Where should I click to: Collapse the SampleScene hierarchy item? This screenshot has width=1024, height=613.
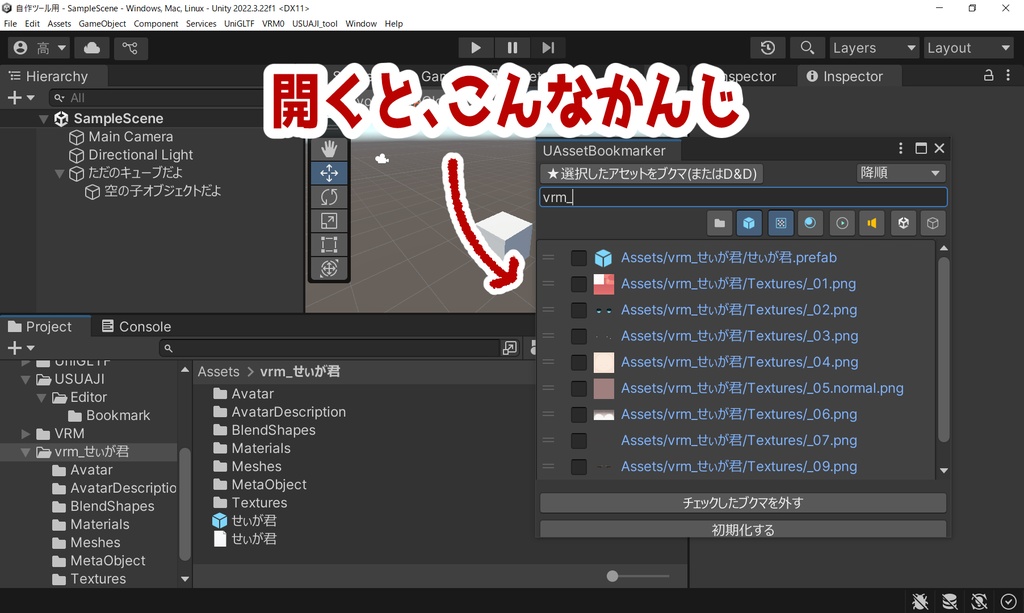coord(43,118)
